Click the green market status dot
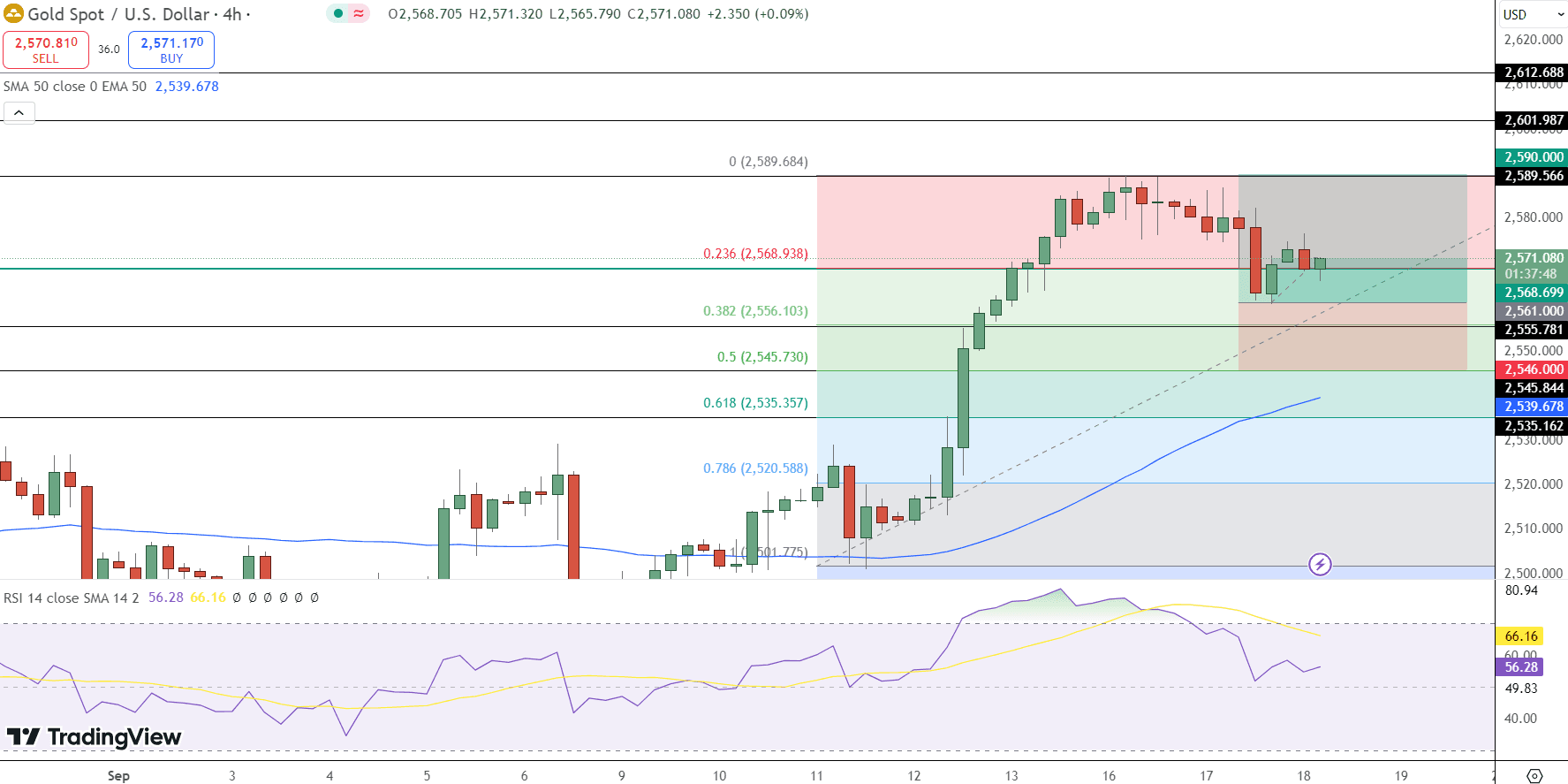Viewport: 1568px width, 784px height. click(x=338, y=13)
